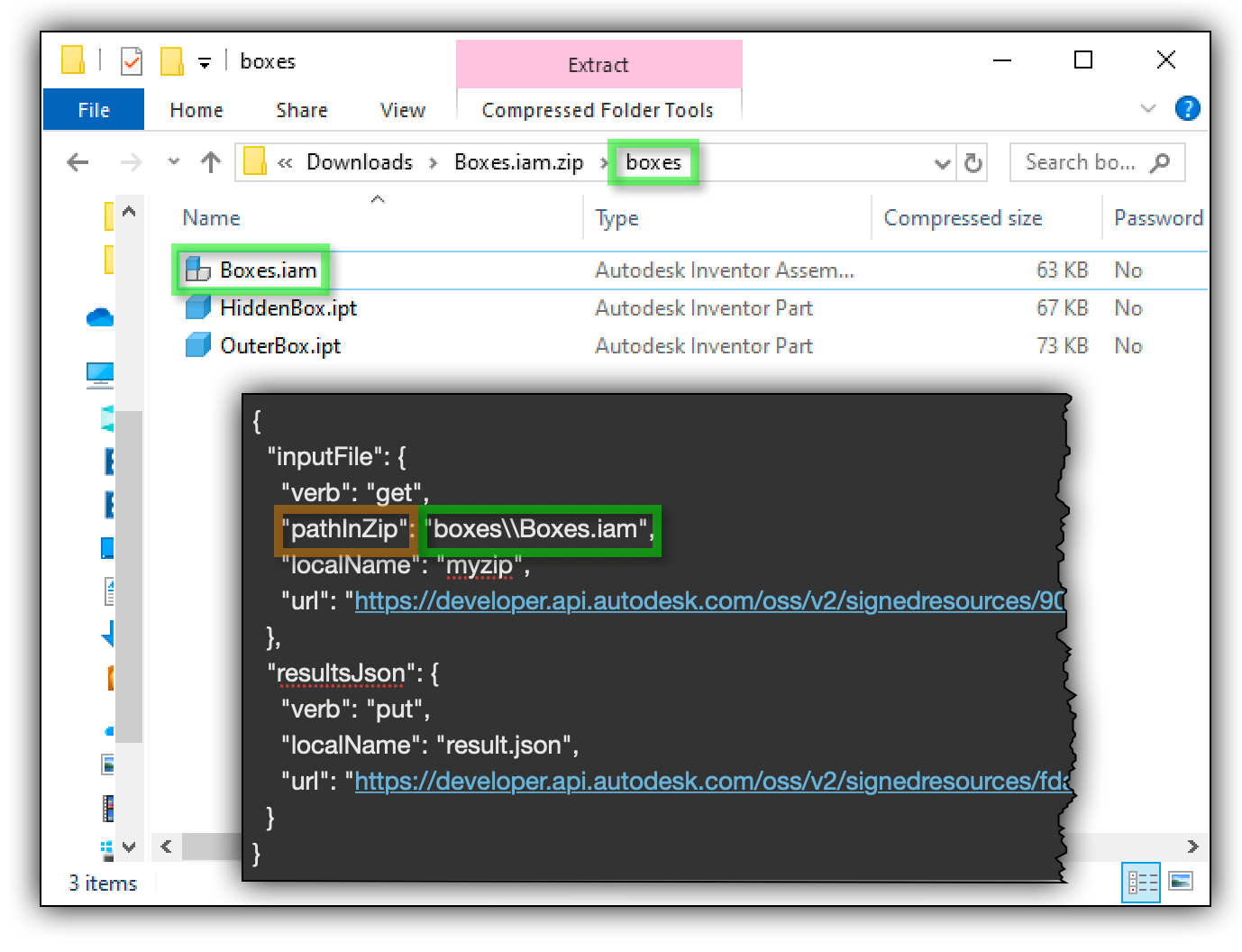Screen dimensions: 1242x952
Task: Go up one folder level
Action: click(211, 162)
